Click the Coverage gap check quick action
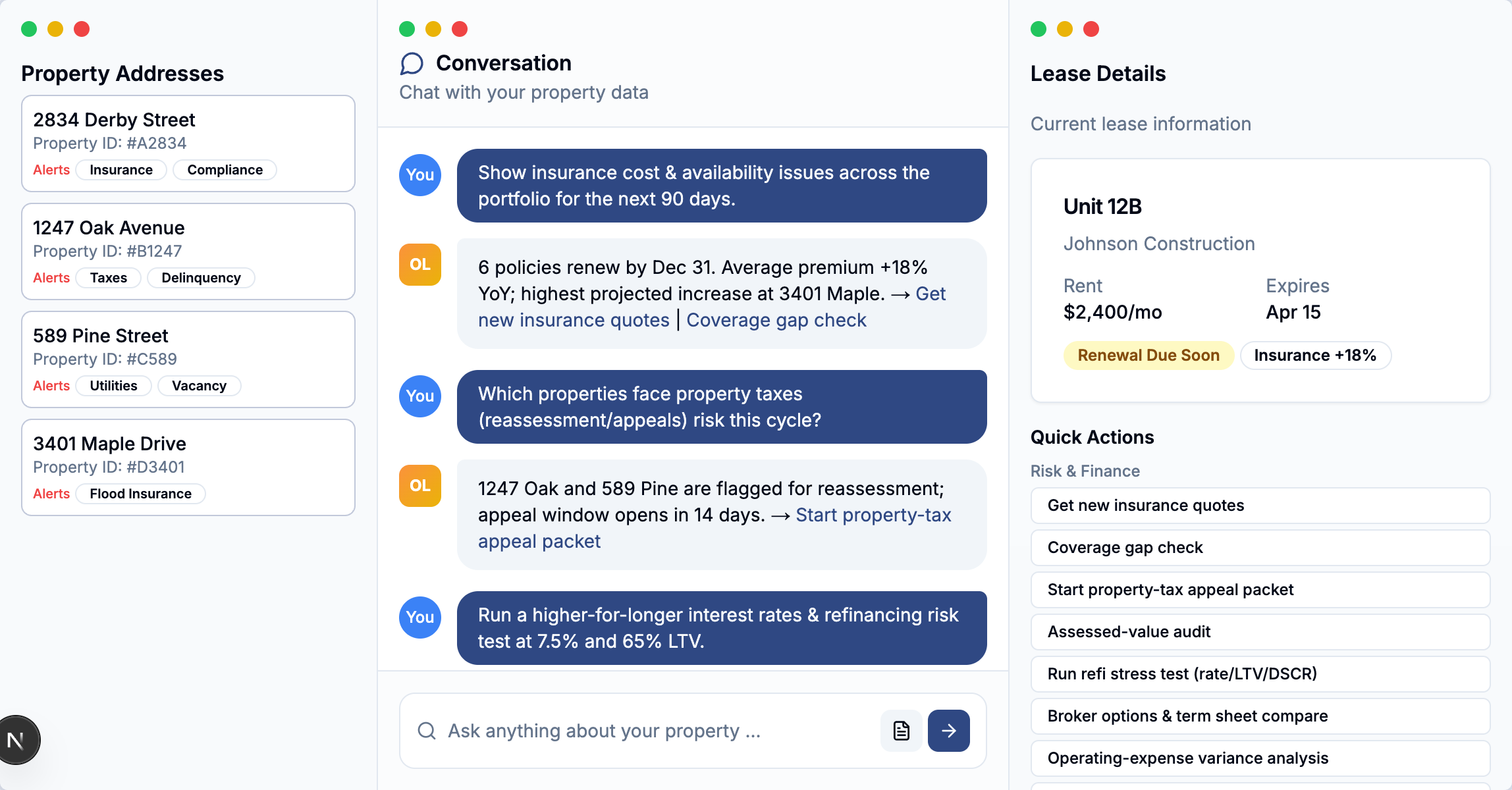The width and height of the screenshot is (1512, 790). 1260,547
